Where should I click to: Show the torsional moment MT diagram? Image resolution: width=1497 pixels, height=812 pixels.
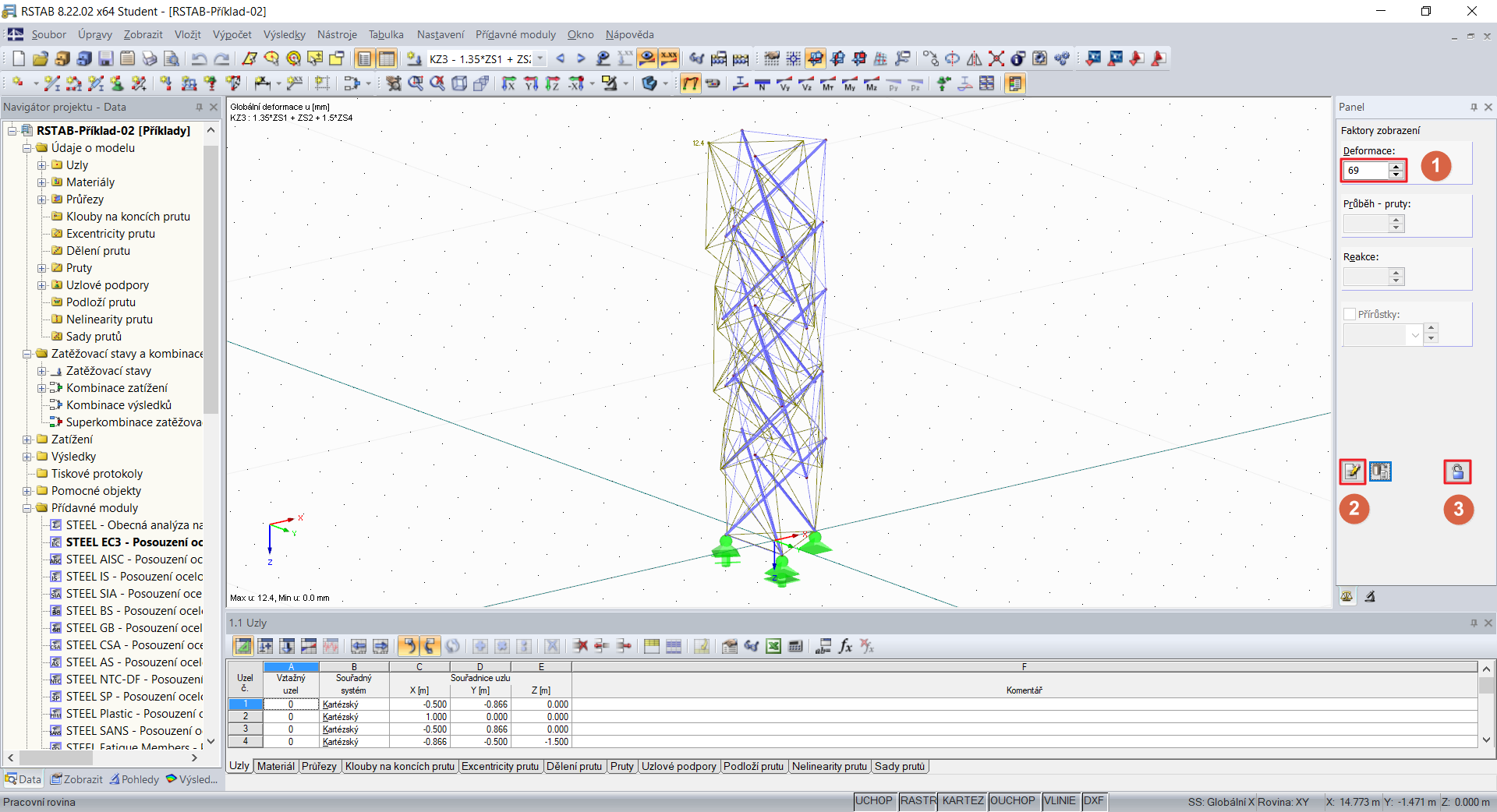828,83
